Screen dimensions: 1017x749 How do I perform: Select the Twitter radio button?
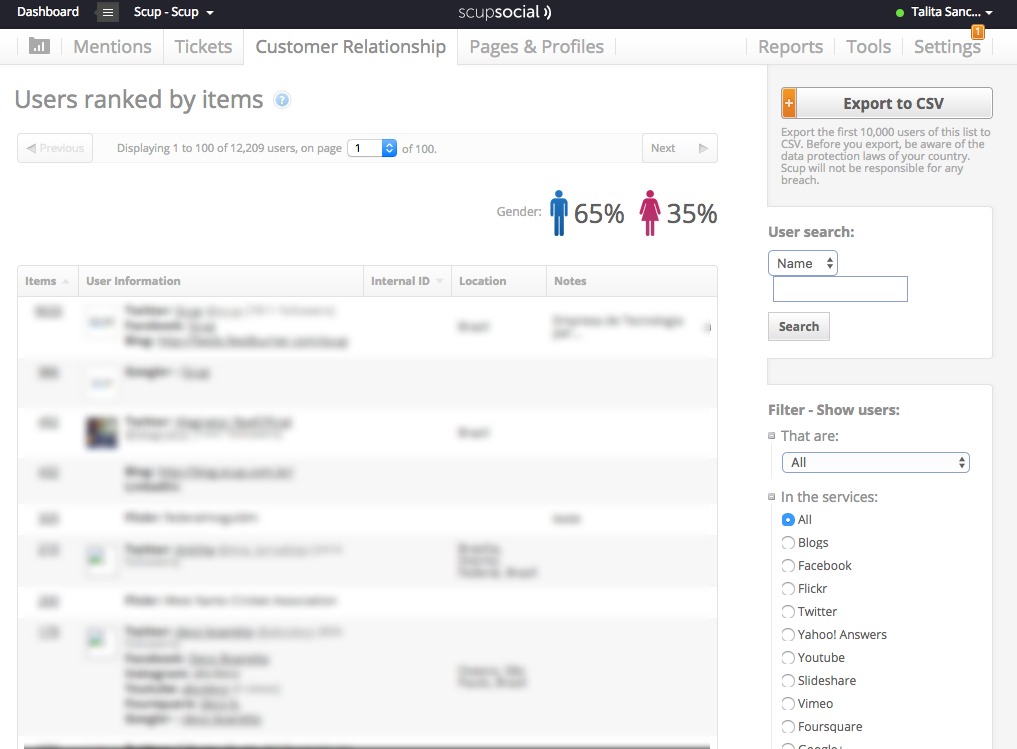[788, 612]
